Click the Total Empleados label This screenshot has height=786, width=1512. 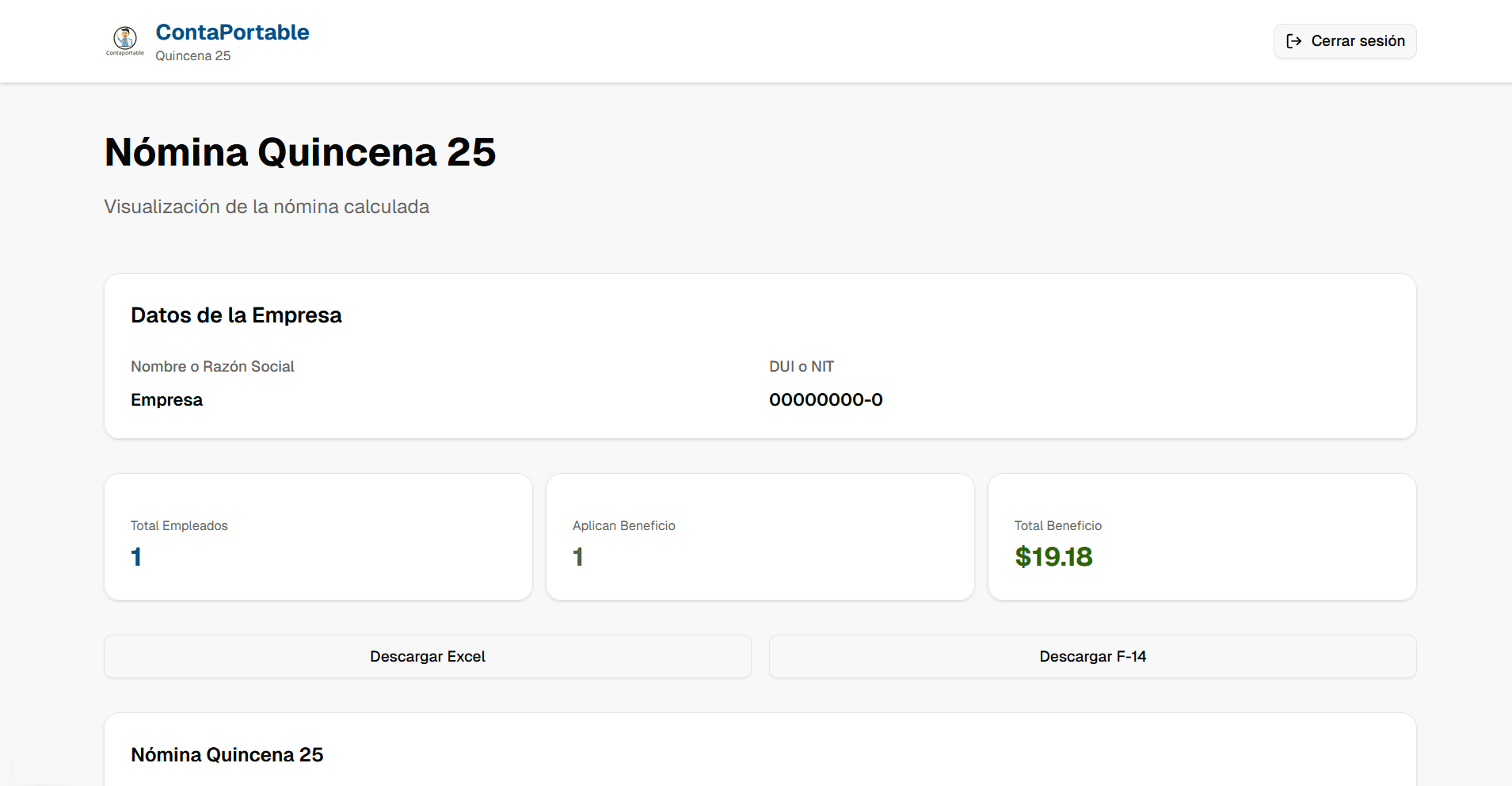179,525
